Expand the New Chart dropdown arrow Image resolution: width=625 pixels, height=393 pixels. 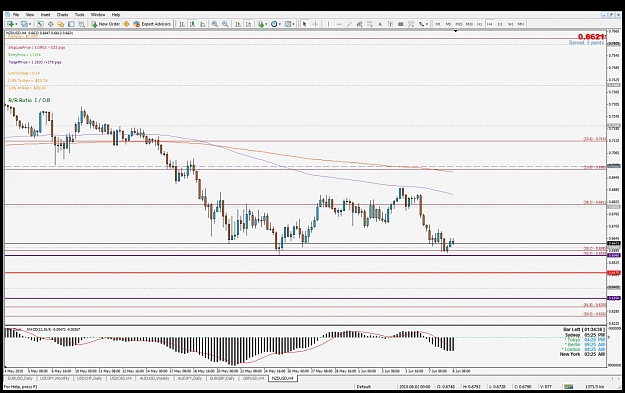tap(16, 24)
